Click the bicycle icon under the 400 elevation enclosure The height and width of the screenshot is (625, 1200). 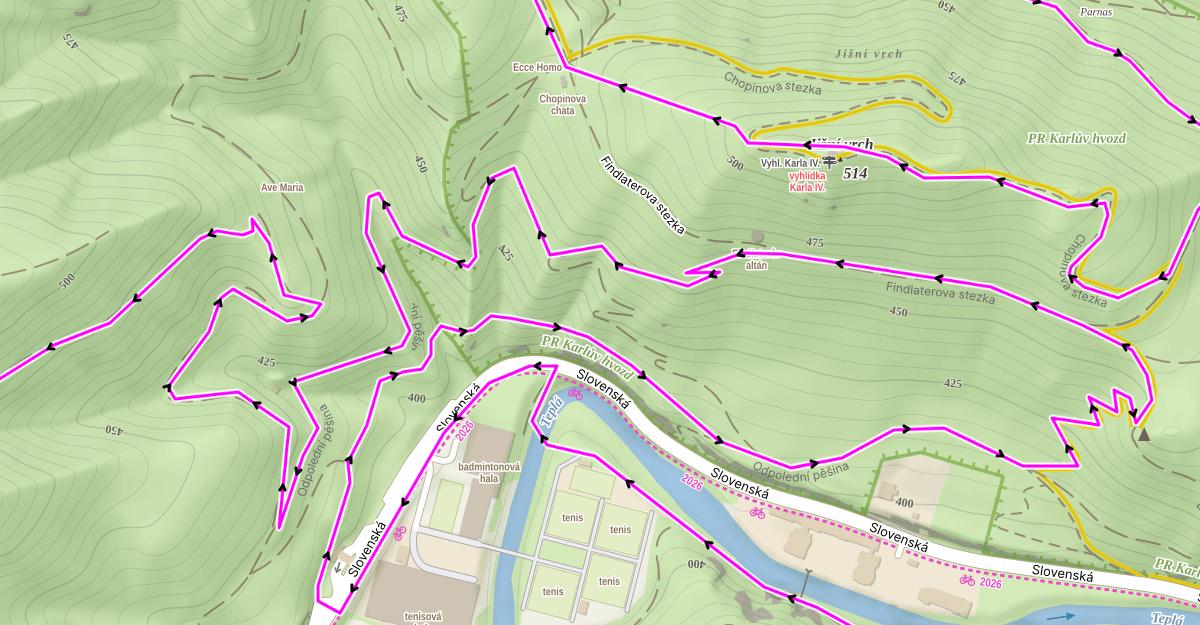point(757,513)
